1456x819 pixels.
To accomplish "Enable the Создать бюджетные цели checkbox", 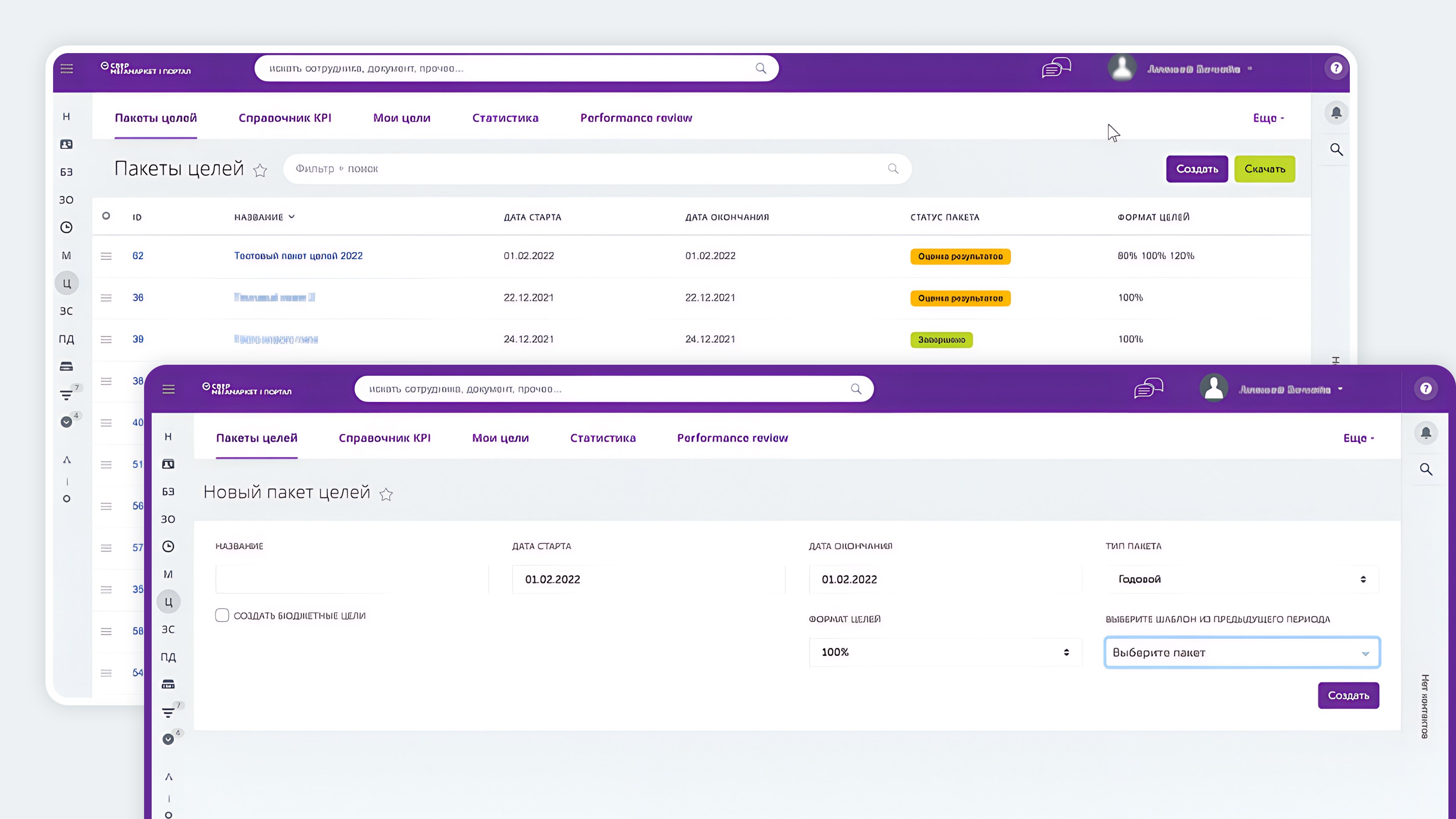I will pos(222,615).
